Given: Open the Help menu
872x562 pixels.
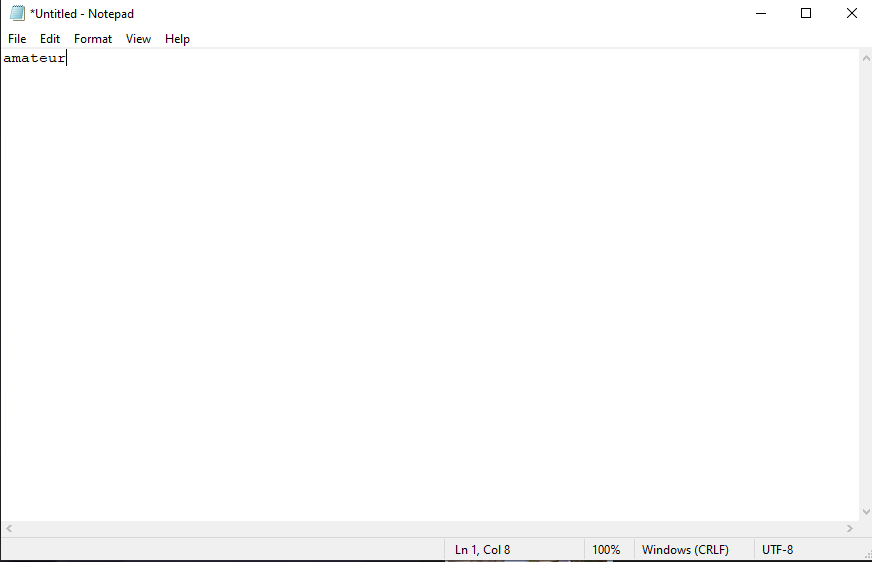Looking at the screenshot, I should 177,39.
